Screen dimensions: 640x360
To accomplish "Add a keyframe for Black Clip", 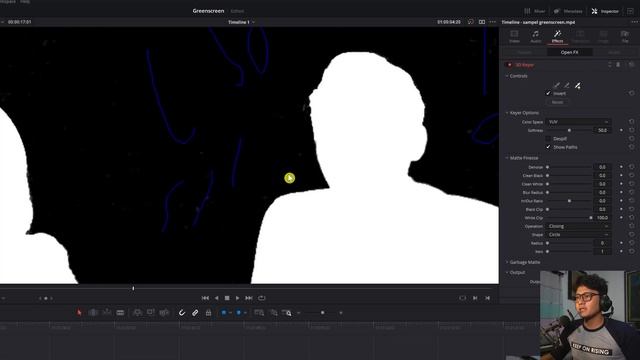I will (621, 209).
